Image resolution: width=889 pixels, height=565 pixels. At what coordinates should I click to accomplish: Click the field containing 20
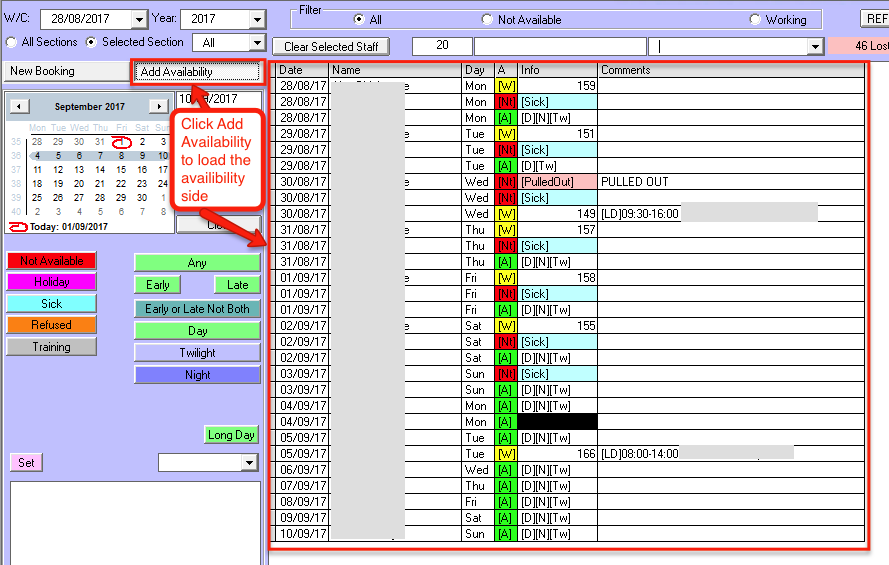click(441, 47)
